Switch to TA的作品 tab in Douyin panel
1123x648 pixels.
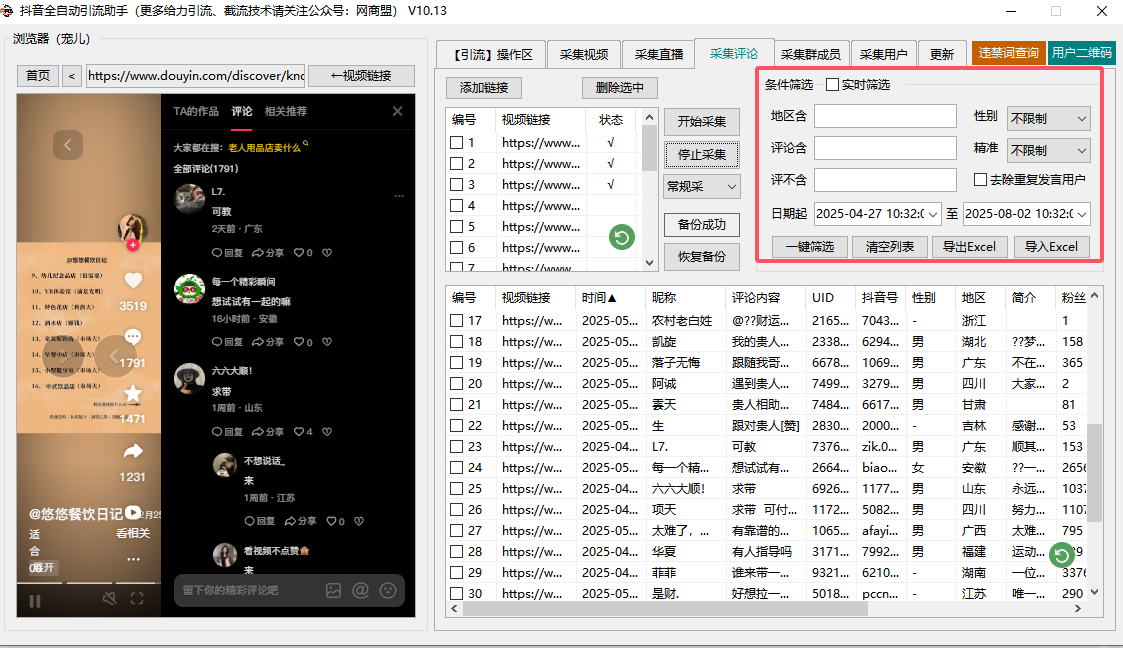point(196,111)
